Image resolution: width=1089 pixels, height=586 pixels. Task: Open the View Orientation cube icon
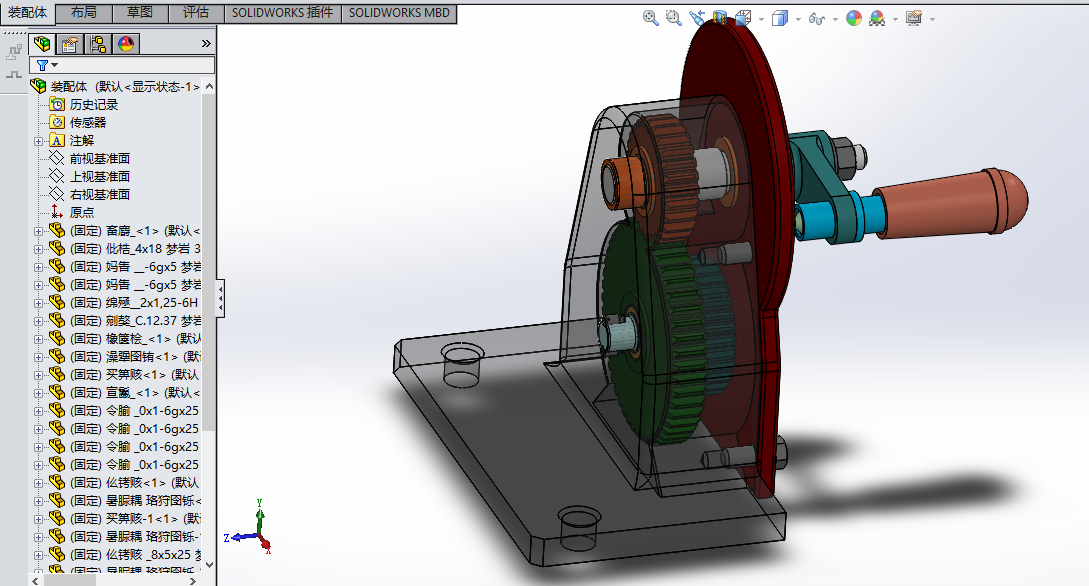coord(742,18)
